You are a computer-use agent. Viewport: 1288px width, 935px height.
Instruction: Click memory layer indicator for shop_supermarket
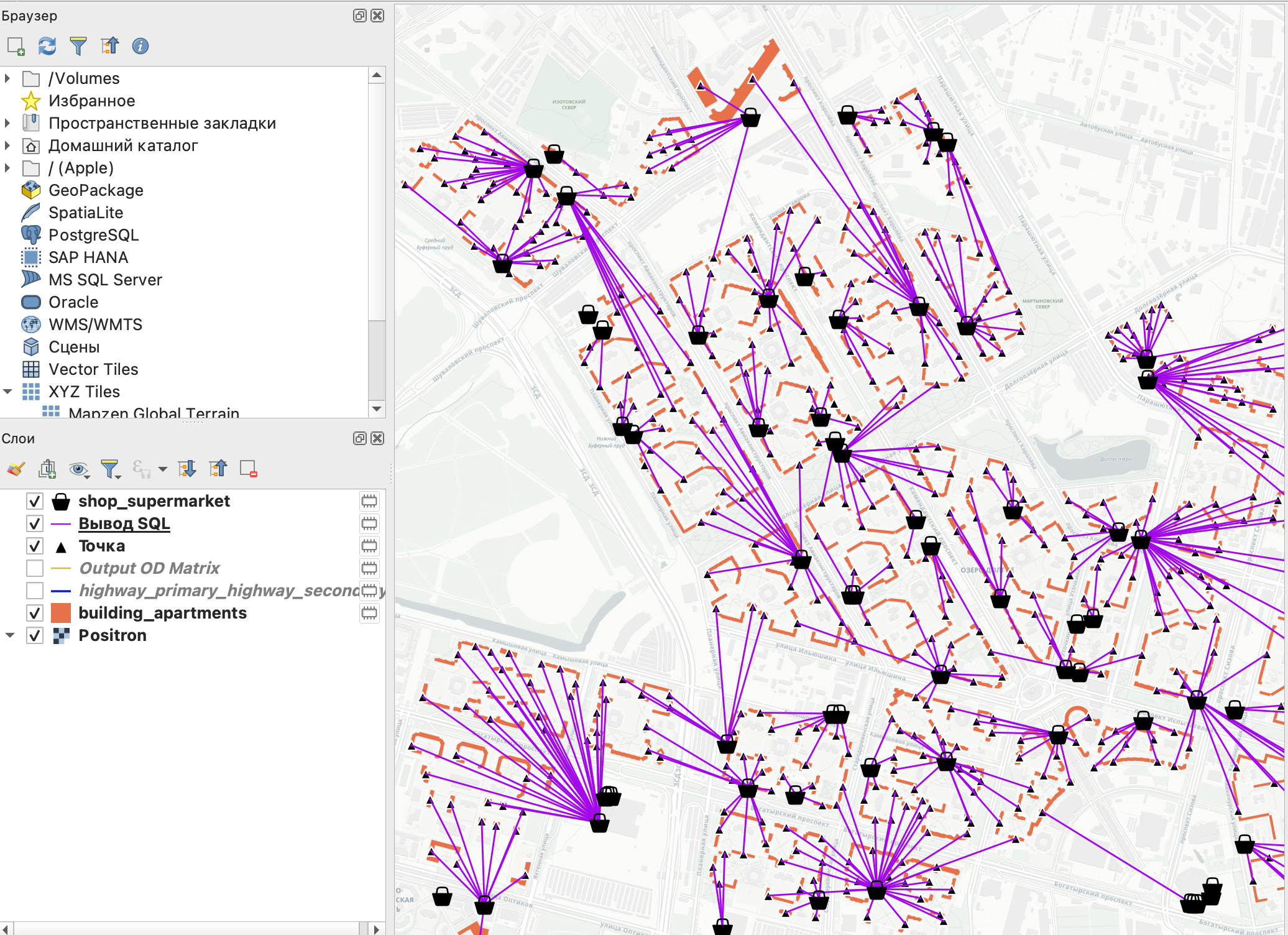pyautogui.click(x=369, y=501)
